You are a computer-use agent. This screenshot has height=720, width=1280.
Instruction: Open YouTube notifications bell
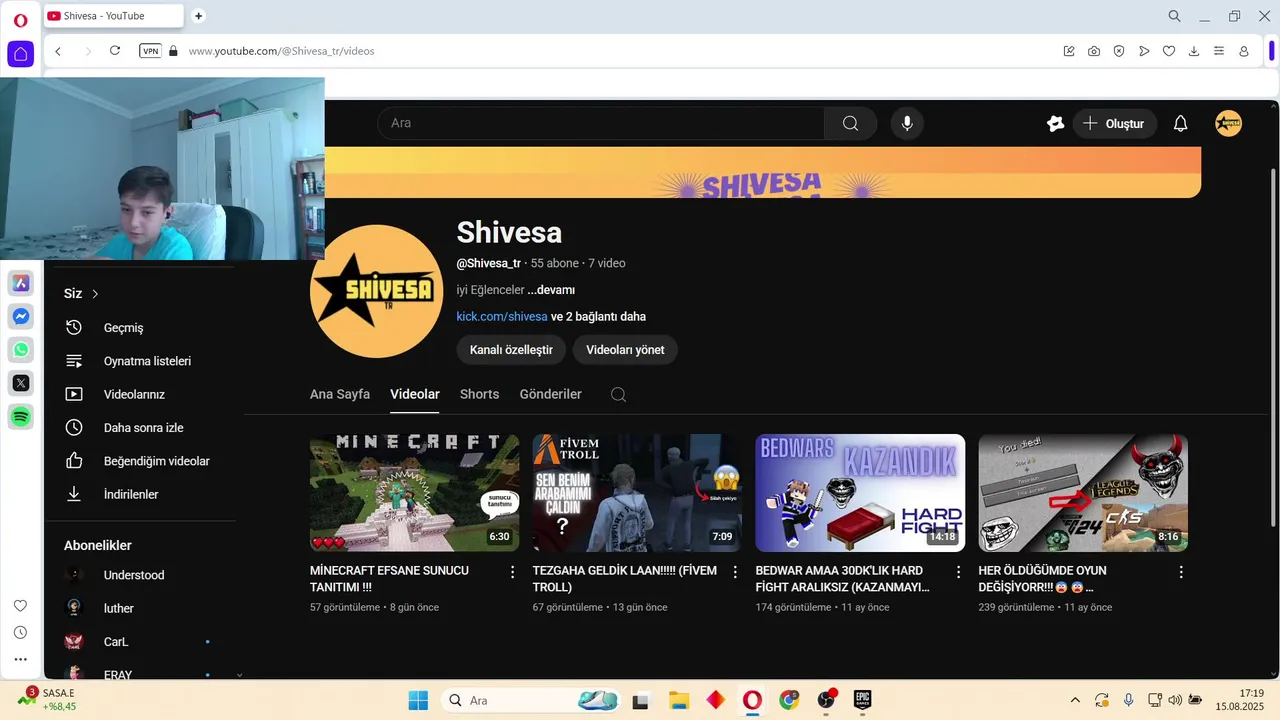(x=1180, y=123)
